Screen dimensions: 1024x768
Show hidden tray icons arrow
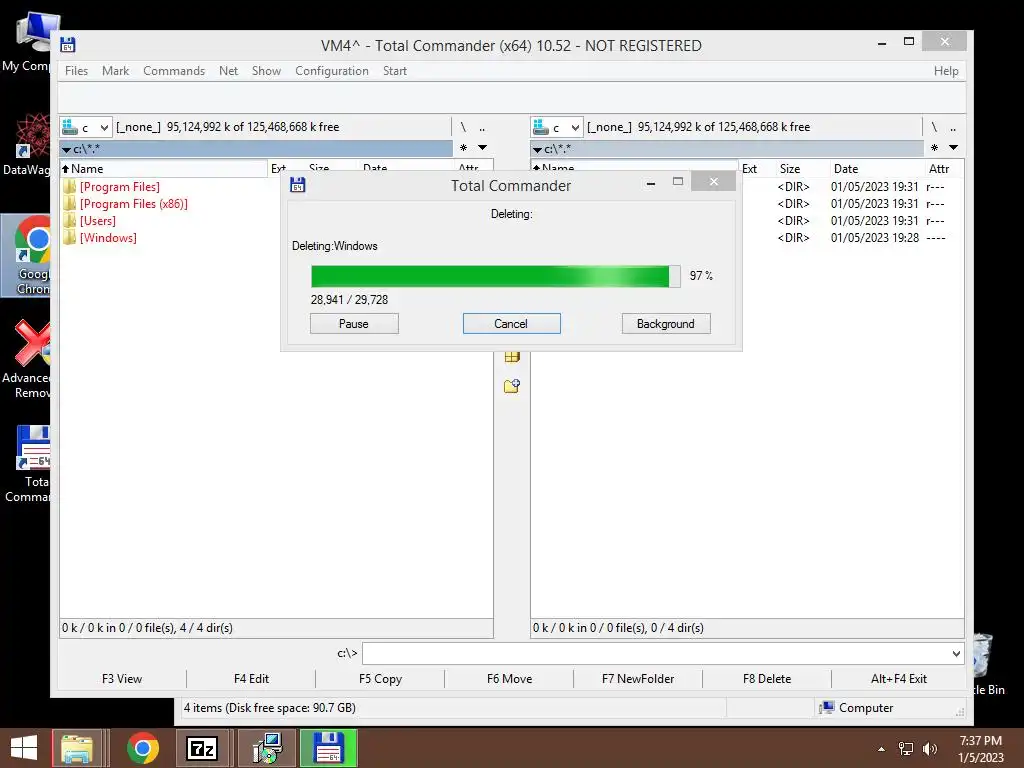[882, 749]
